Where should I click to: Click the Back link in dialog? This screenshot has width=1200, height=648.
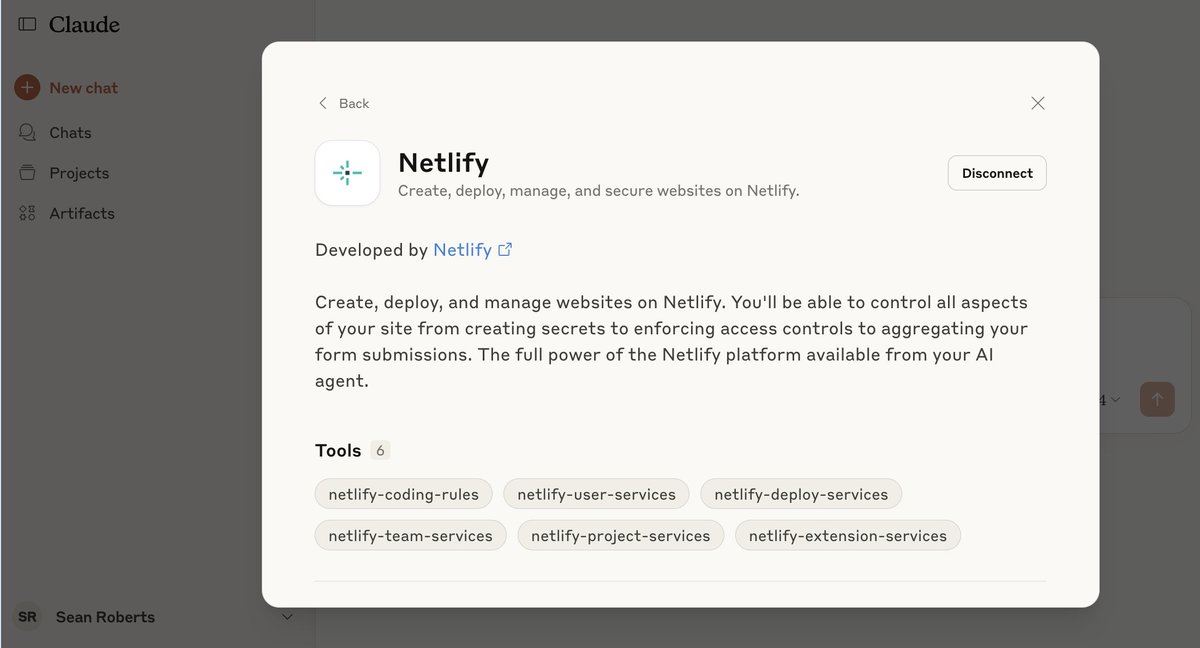344,103
